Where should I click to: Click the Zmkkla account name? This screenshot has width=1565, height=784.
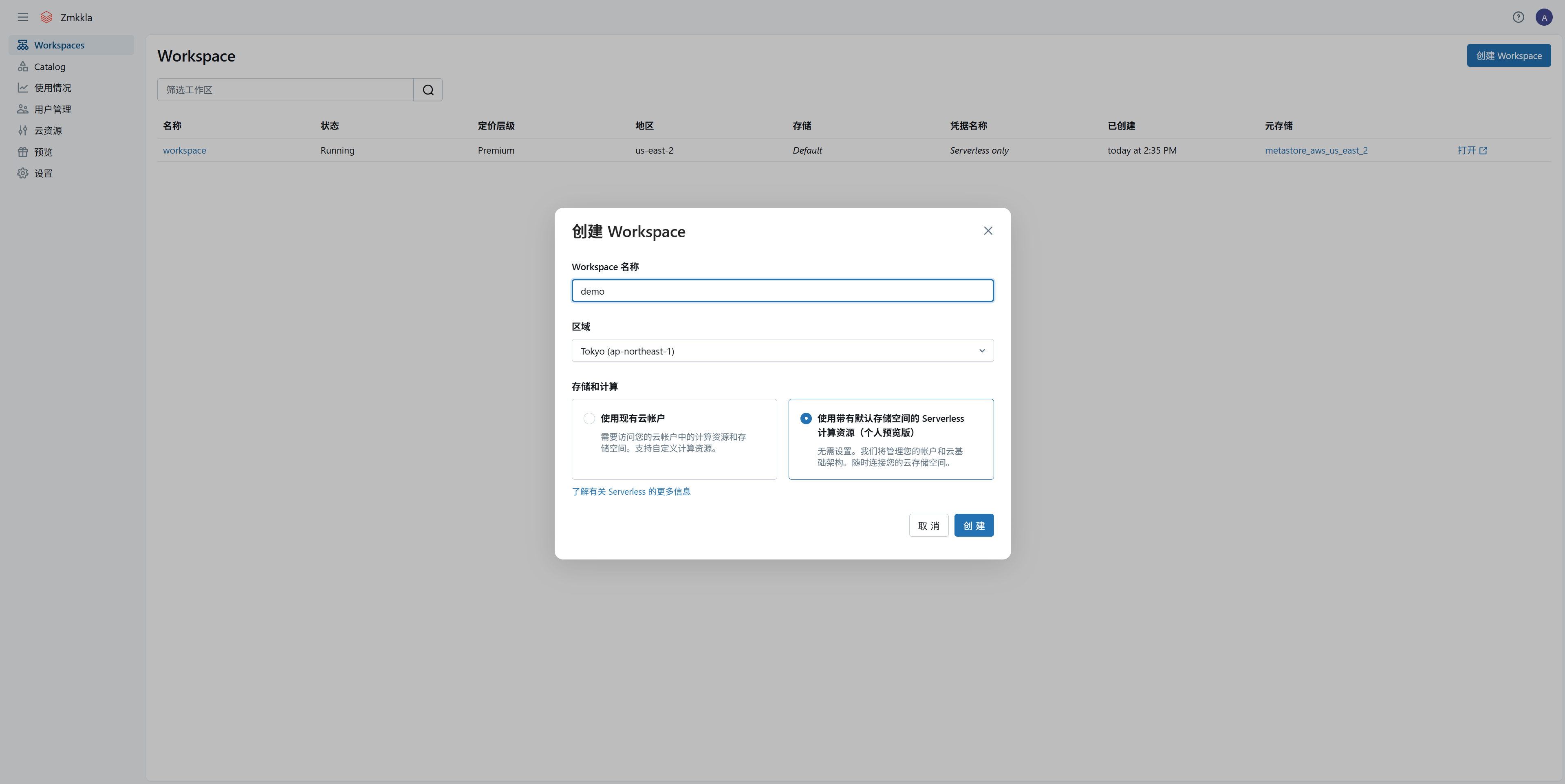click(x=76, y=17)
